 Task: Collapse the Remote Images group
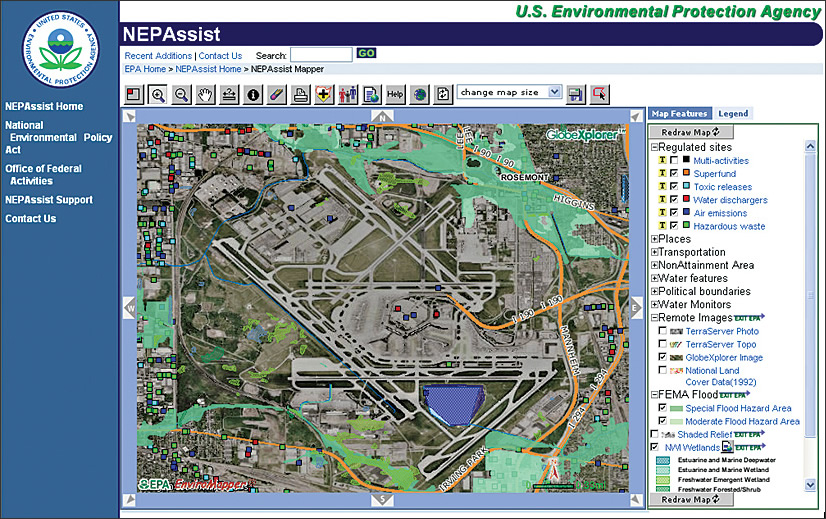coord(654,318)
